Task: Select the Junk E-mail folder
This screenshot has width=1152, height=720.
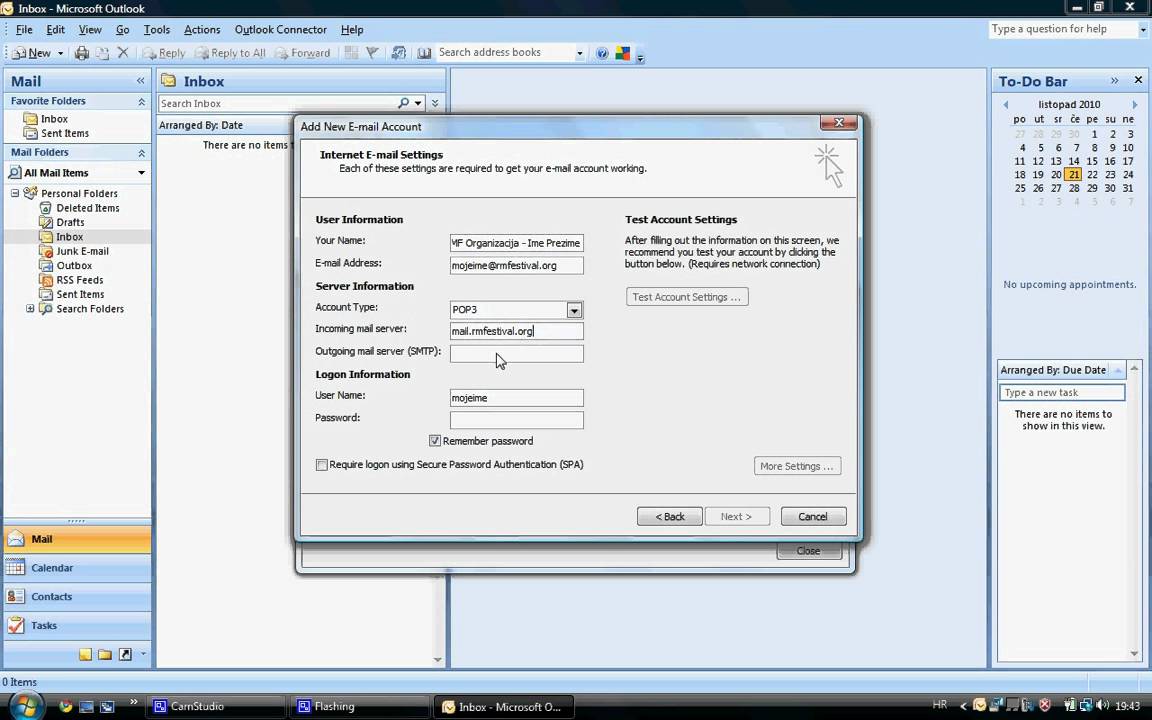Action: (x=82, y=251)
